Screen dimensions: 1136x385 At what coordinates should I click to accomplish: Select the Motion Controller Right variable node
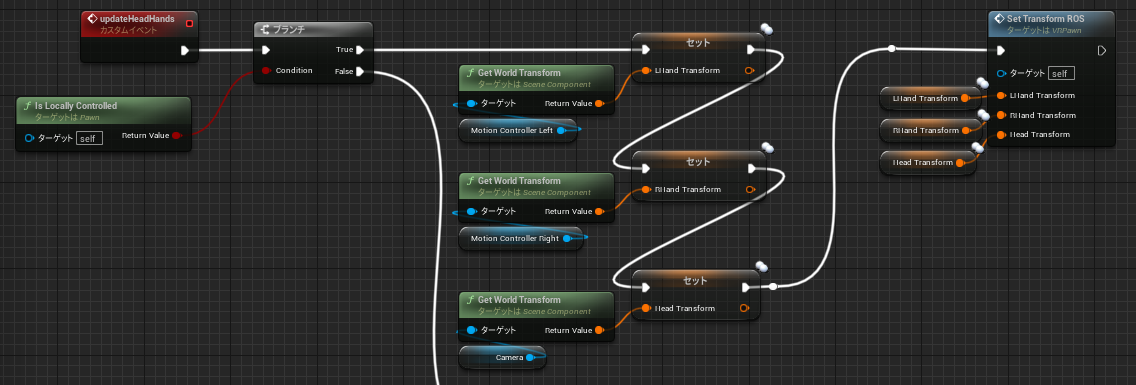[521, 239]
